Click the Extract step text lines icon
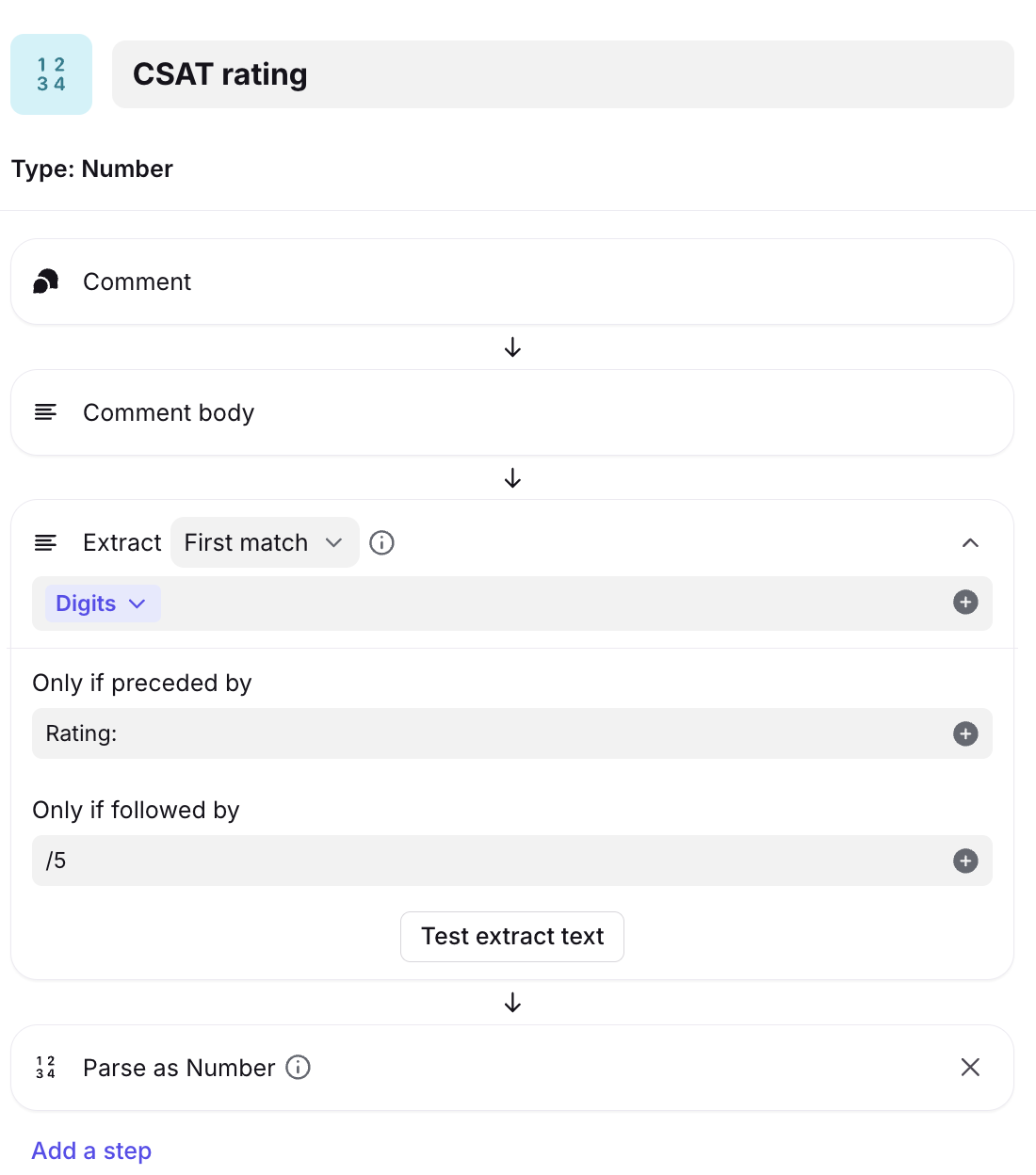Image resolution: width=1036 pixels, height=1175 pixels. coord(45,542)
